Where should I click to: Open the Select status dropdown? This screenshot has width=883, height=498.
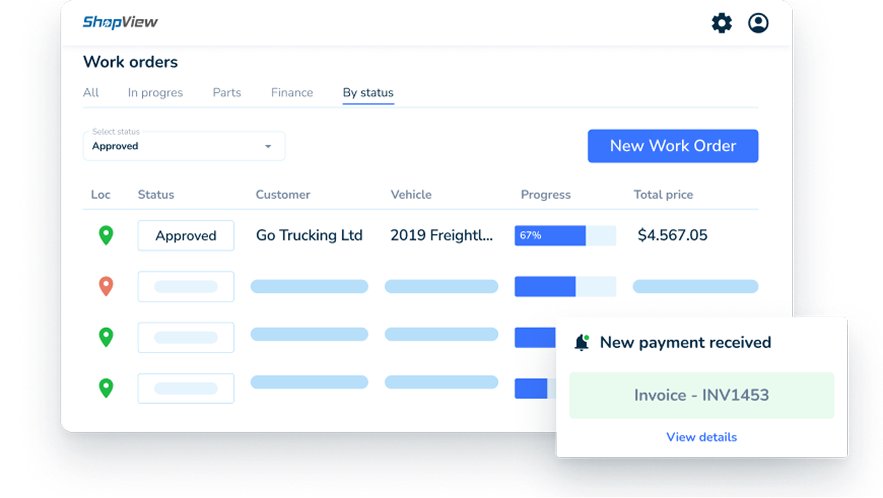coord(184,146)
